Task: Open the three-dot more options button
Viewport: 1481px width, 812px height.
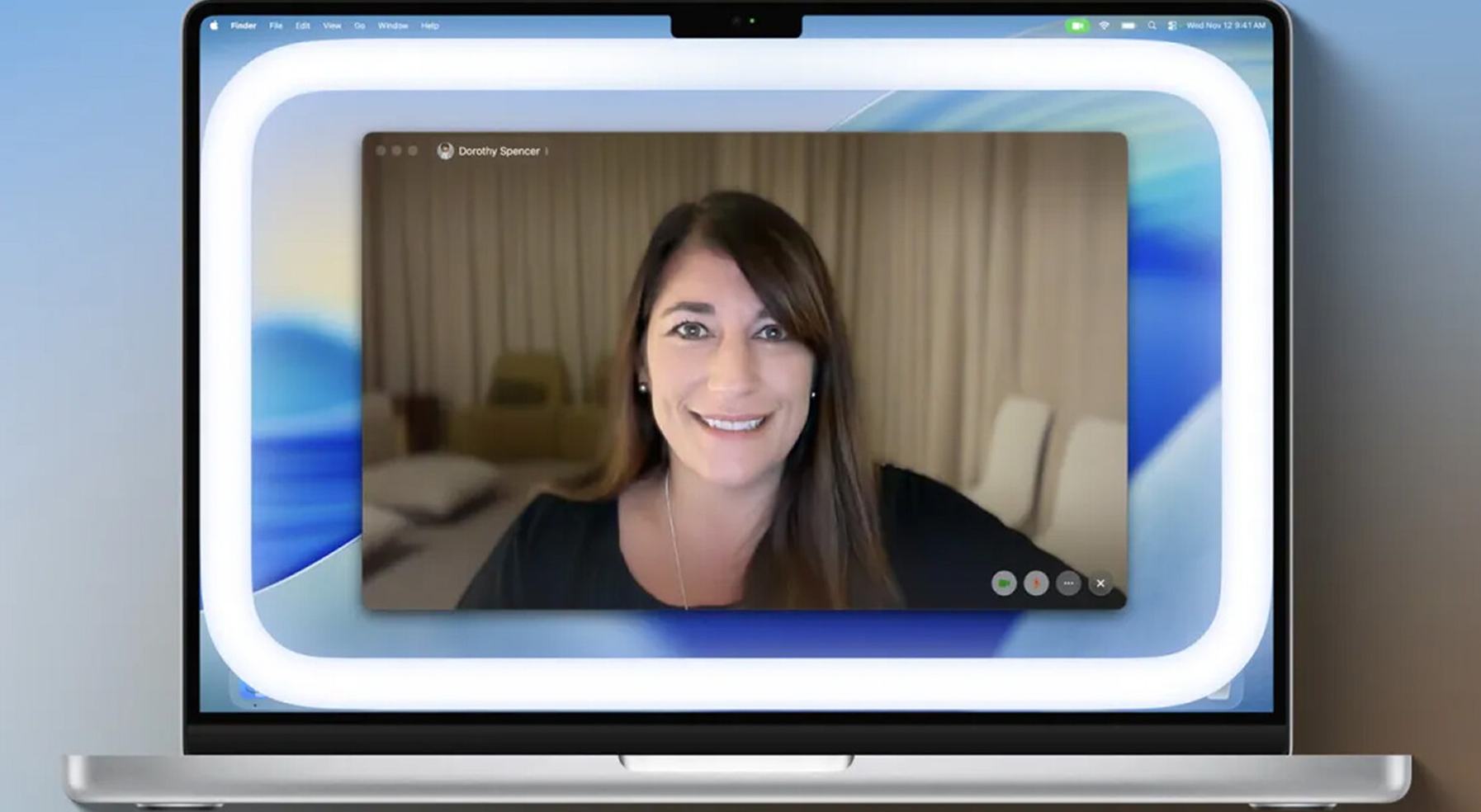Action: pos(1068,583)
